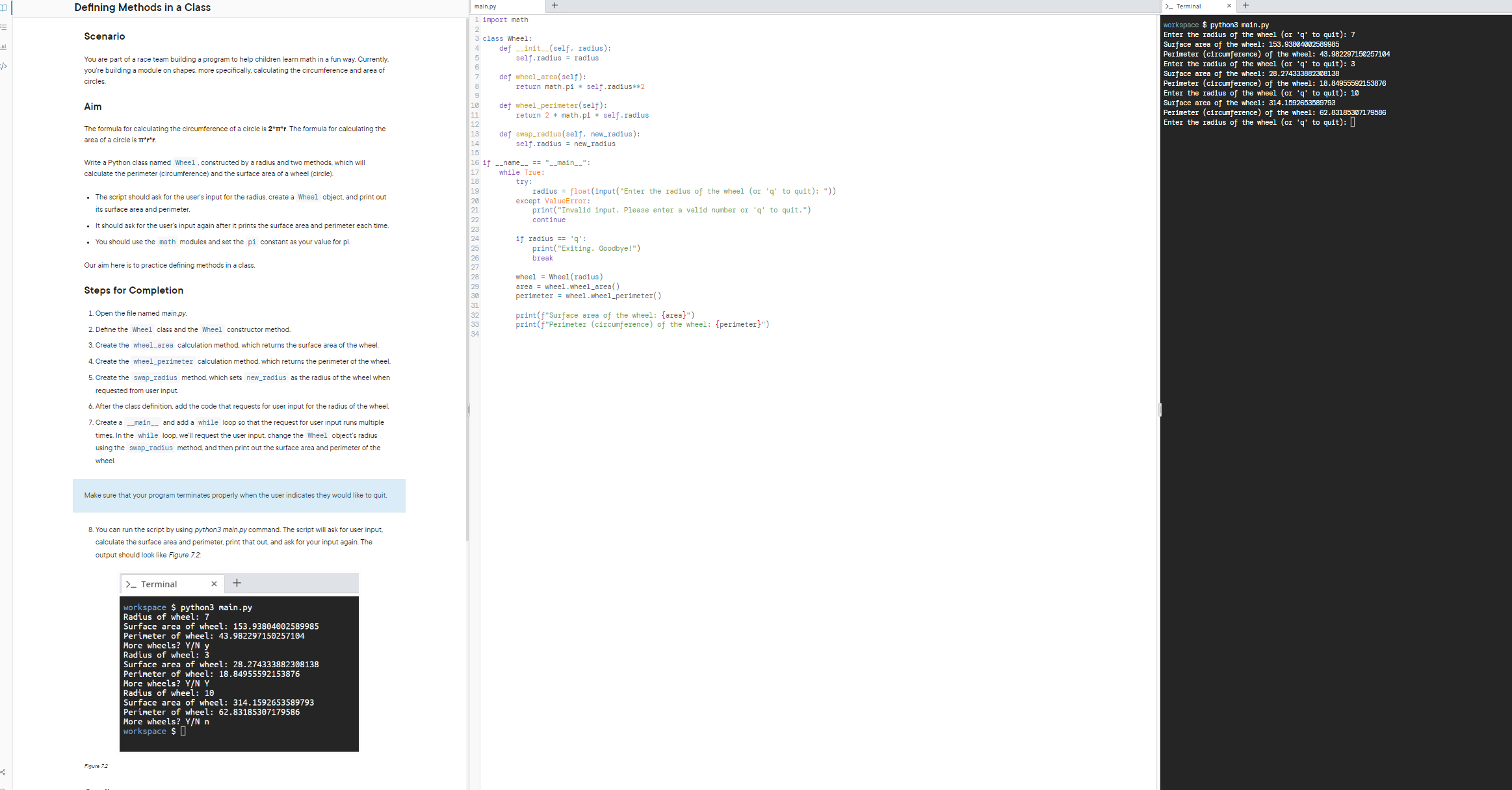
Task: Open a new terminal with plus icon
Action: click(1245, 6)
